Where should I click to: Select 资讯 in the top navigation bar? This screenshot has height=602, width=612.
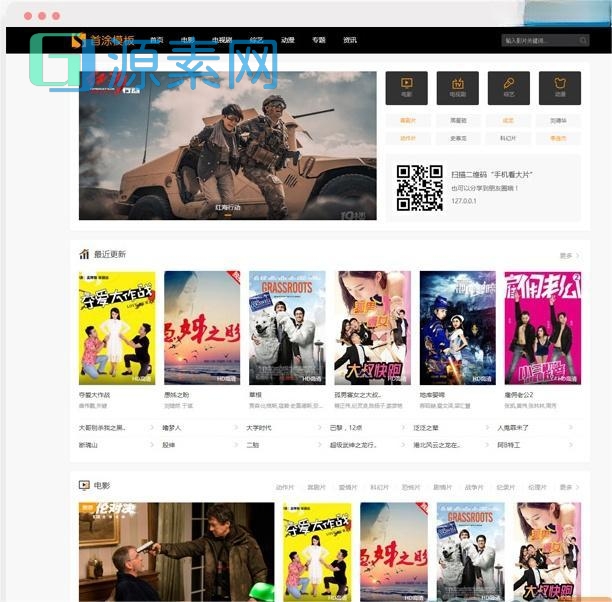click(349, 41)
